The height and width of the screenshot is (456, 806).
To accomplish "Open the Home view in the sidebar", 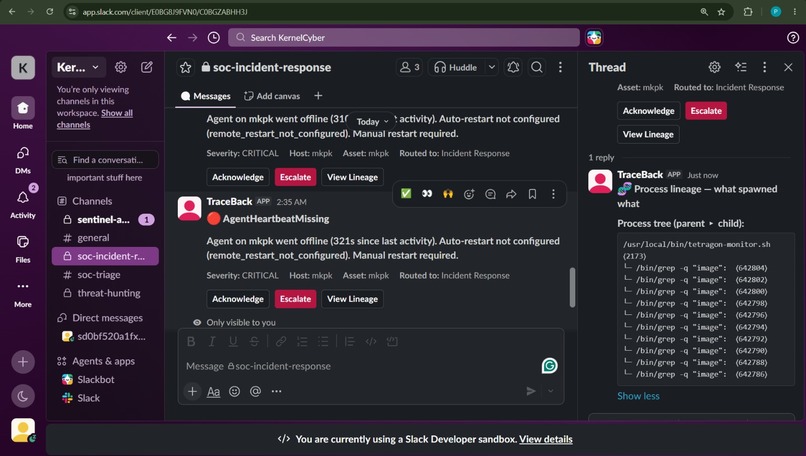I will point(23,113).
